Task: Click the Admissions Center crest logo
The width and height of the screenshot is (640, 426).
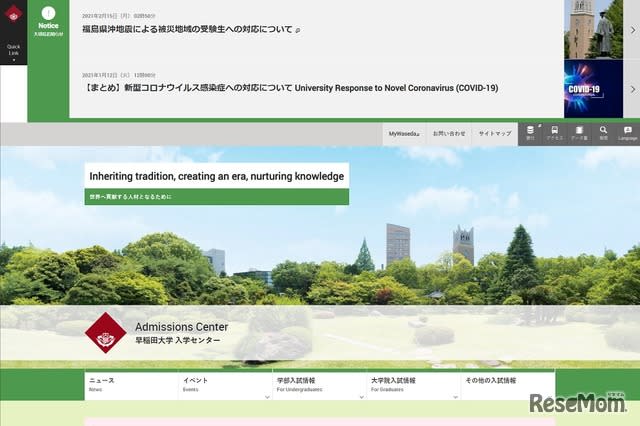Action: click(106, 333)
